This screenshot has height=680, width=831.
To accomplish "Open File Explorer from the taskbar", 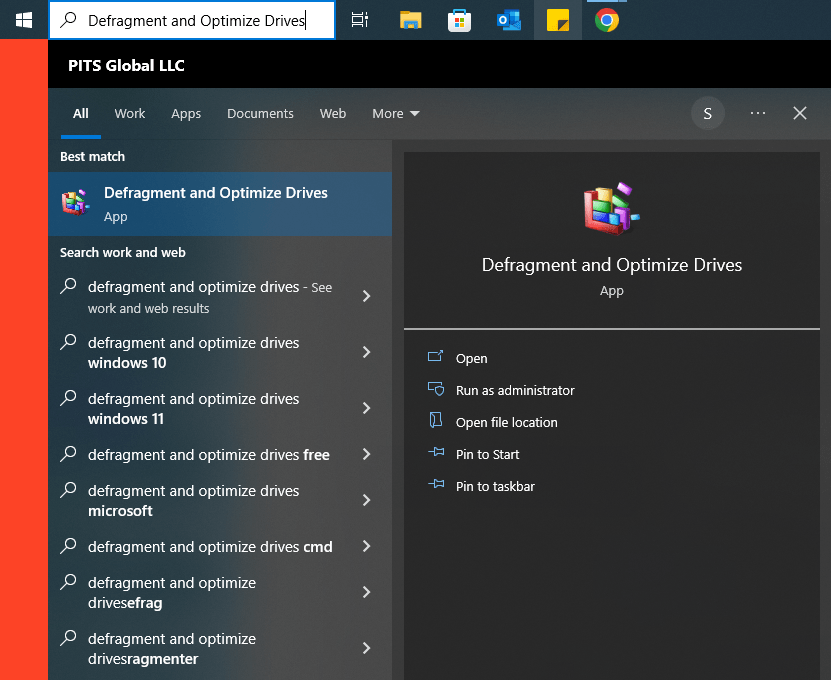I will [x=410, y=20].
